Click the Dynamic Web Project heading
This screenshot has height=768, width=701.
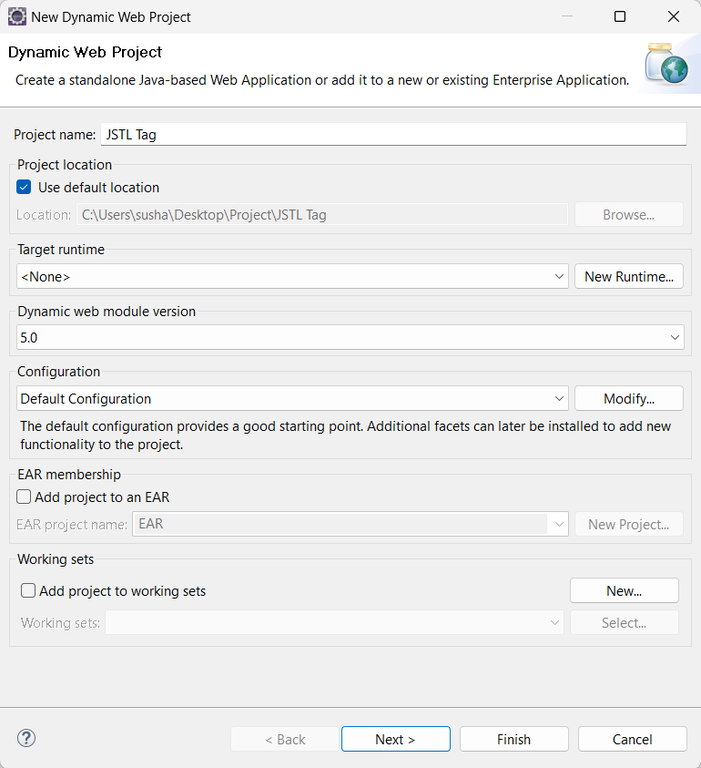(x=85, y=52)
